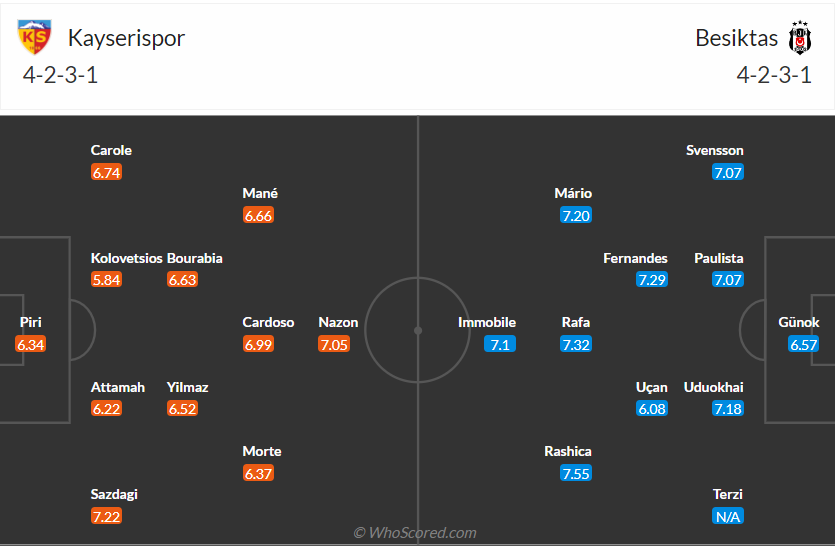
Task: Click Sazdagi's 7.22 rating badge
Action: (106, 517)
